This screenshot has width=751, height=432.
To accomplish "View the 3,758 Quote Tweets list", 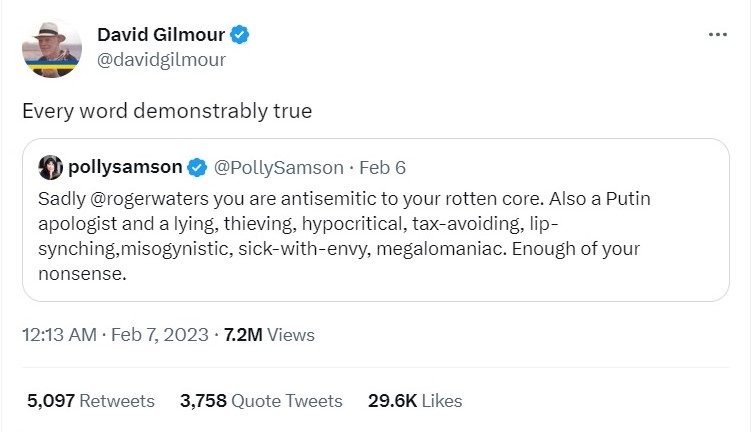I will click(x=261, y=401).
